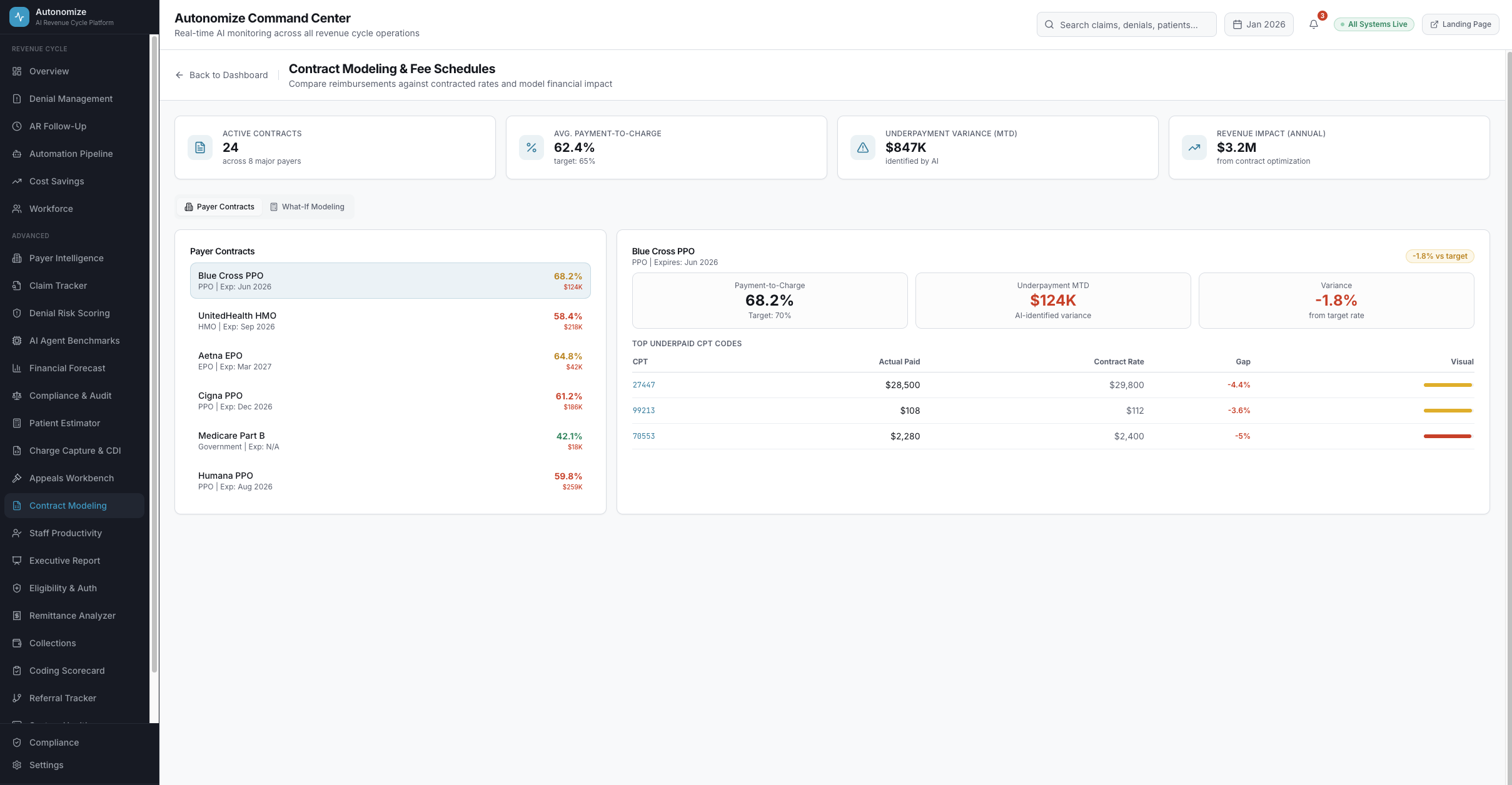Click the Active Contracts document icon
Image resolution: width=1512 pixels, height=785 pixels.
pyautogui.click(x=200, y=147)
